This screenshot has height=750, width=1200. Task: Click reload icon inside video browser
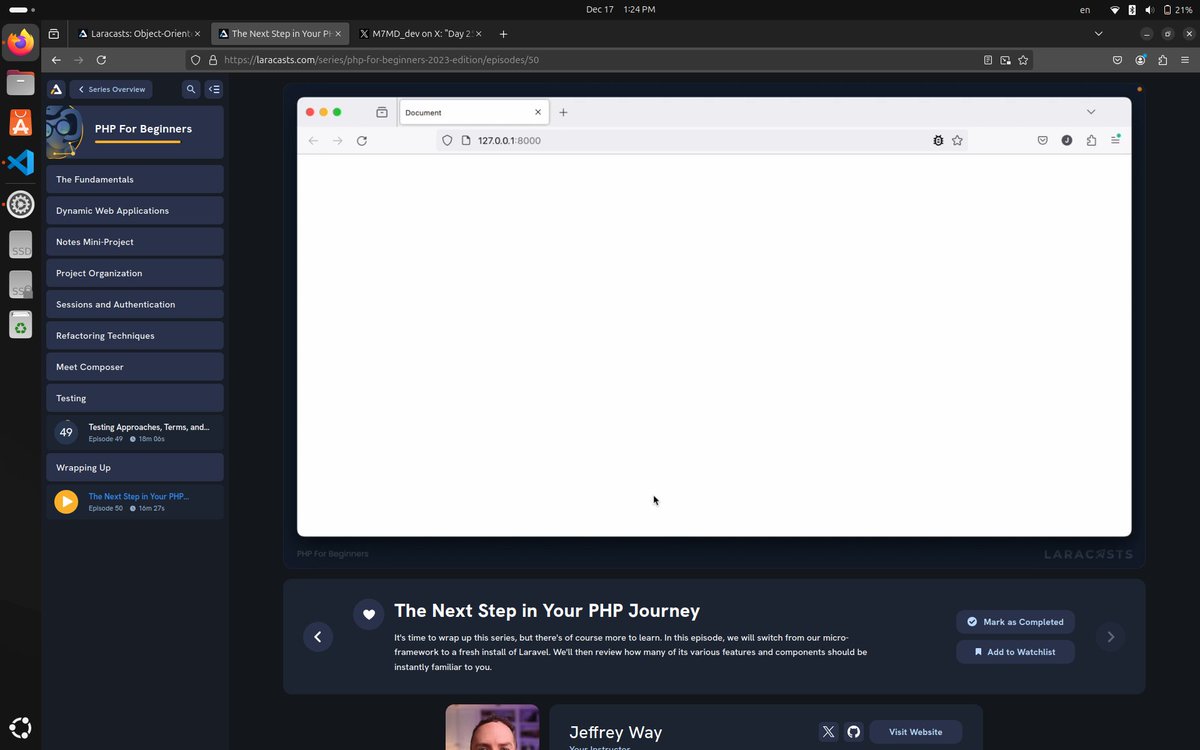(362, 141)
